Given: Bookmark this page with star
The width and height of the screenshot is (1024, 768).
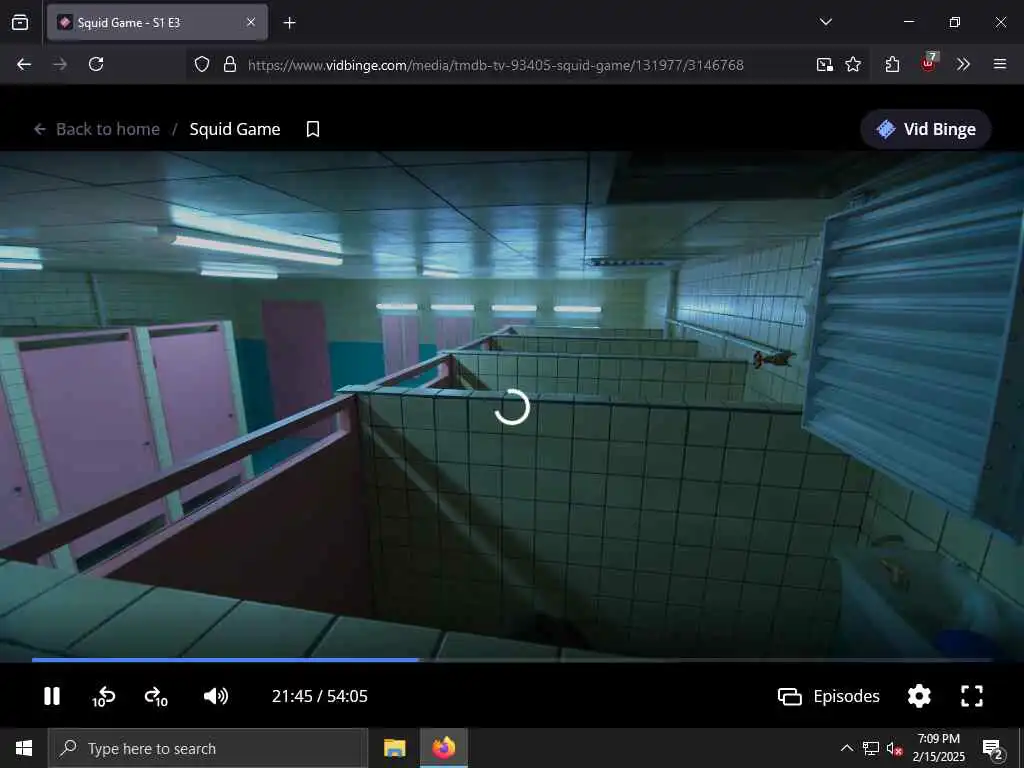Looking at the screenshot, I should [x=853, y=64].
